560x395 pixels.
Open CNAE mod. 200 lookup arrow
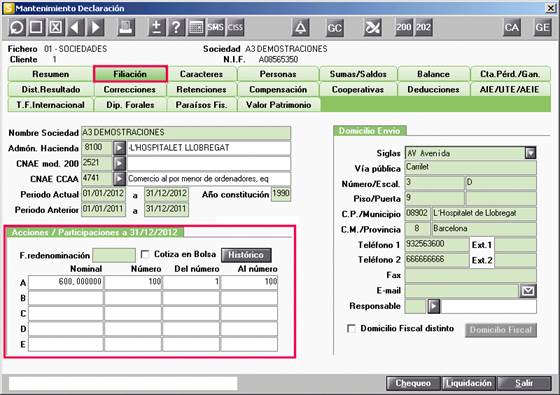119,163
